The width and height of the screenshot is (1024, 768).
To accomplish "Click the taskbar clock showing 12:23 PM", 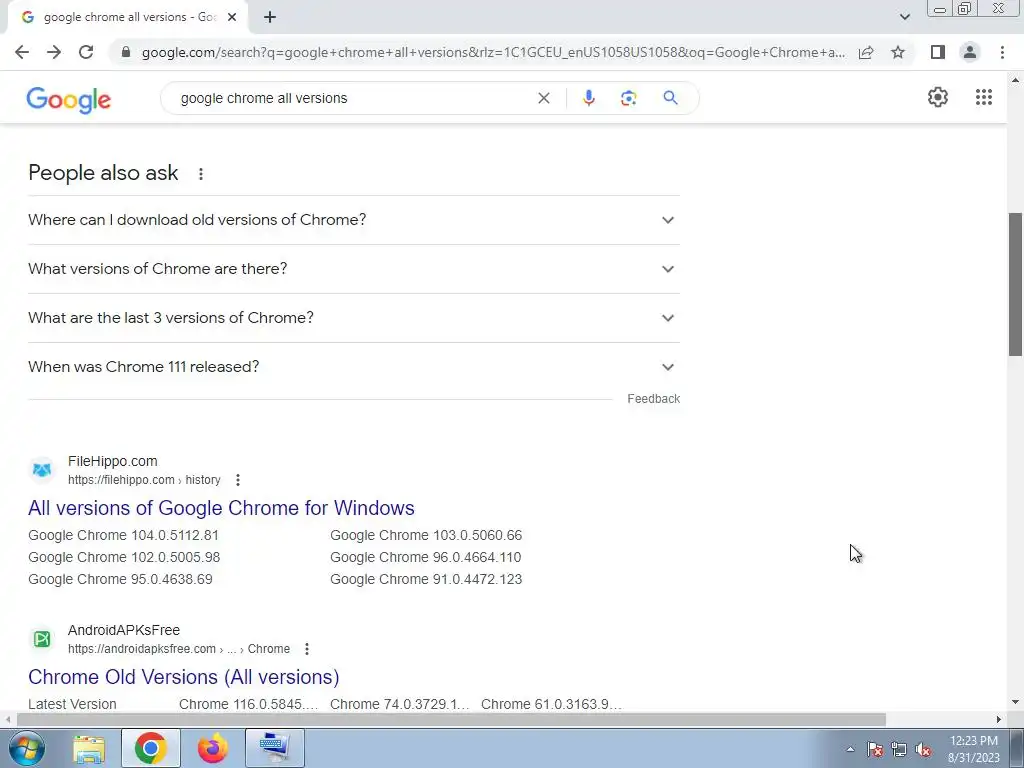I will click(x=974, y=749).
